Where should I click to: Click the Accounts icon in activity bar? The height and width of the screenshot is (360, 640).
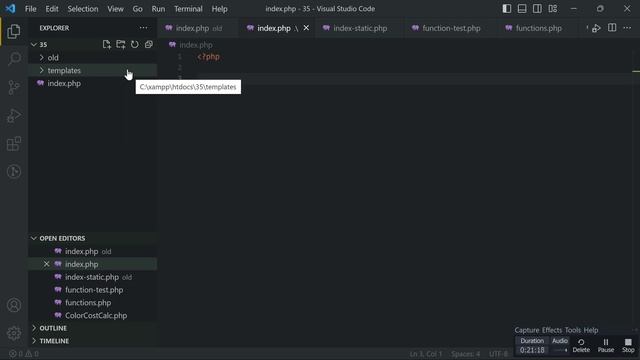pyautogui.click(x=14, y=305)
